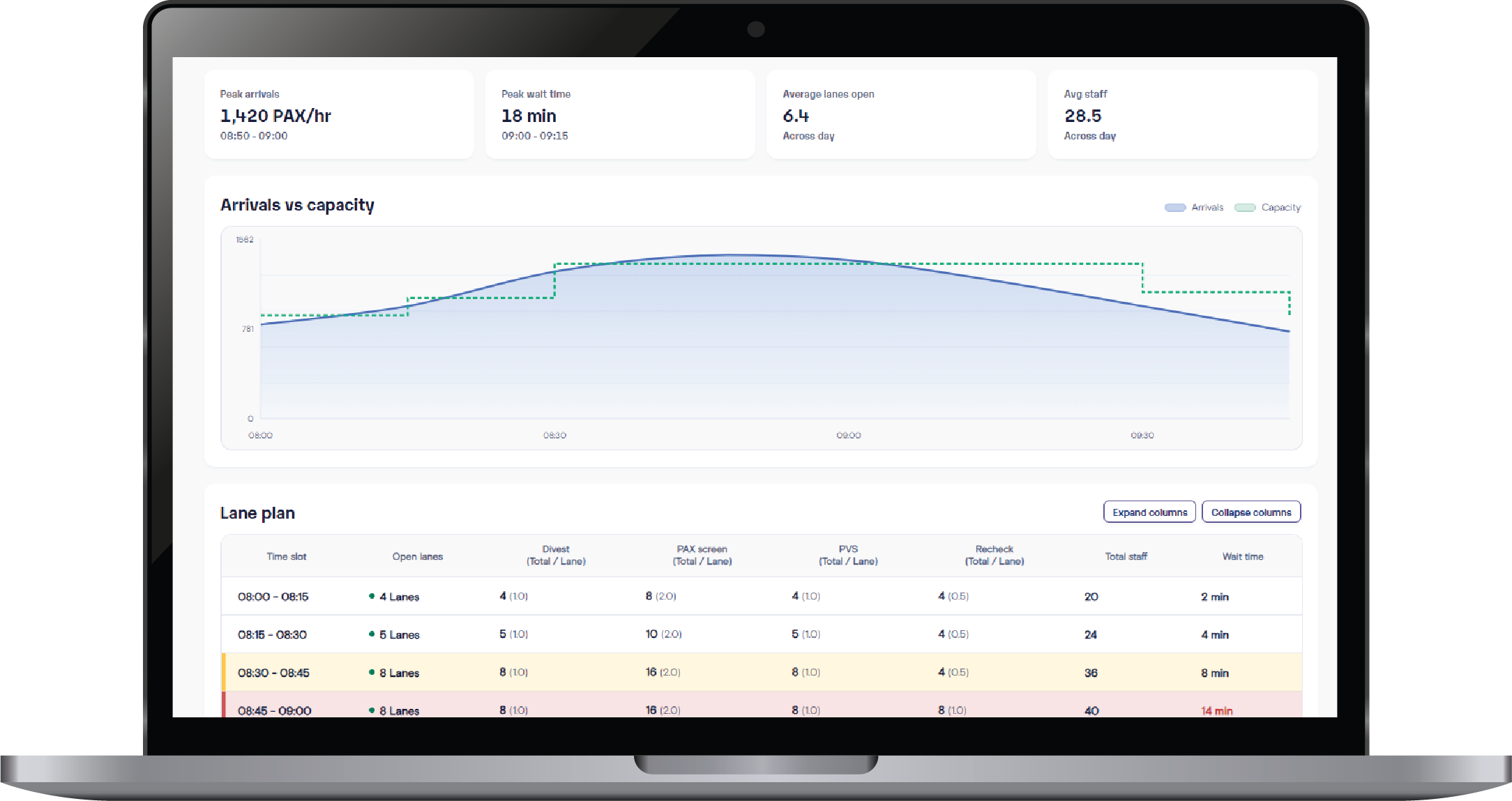The image size is (1512, 801).
Task: Click the green dot beside 4 Lanes
Action: [372, 596]
